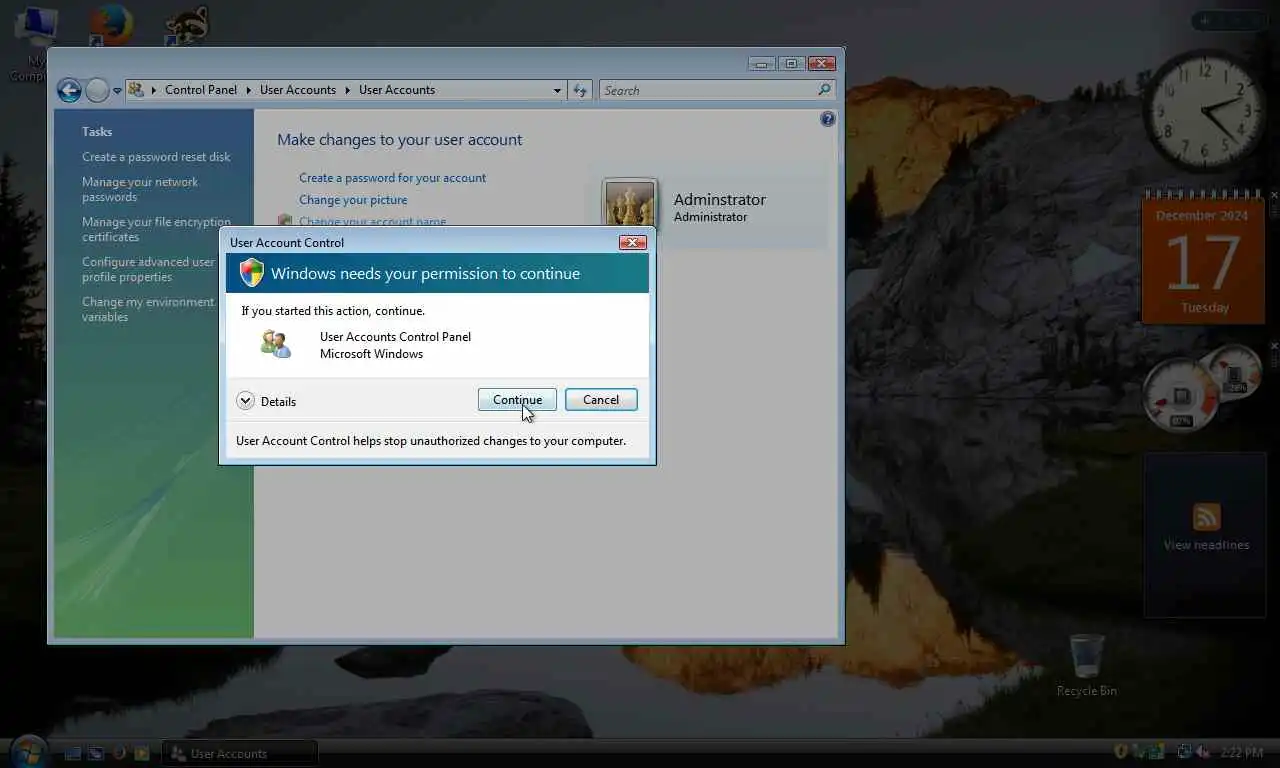Image resolution: width=1280 pixels, height=768 pixels.
Task: Click the address bar users folder icon
Action: [136, 90]
